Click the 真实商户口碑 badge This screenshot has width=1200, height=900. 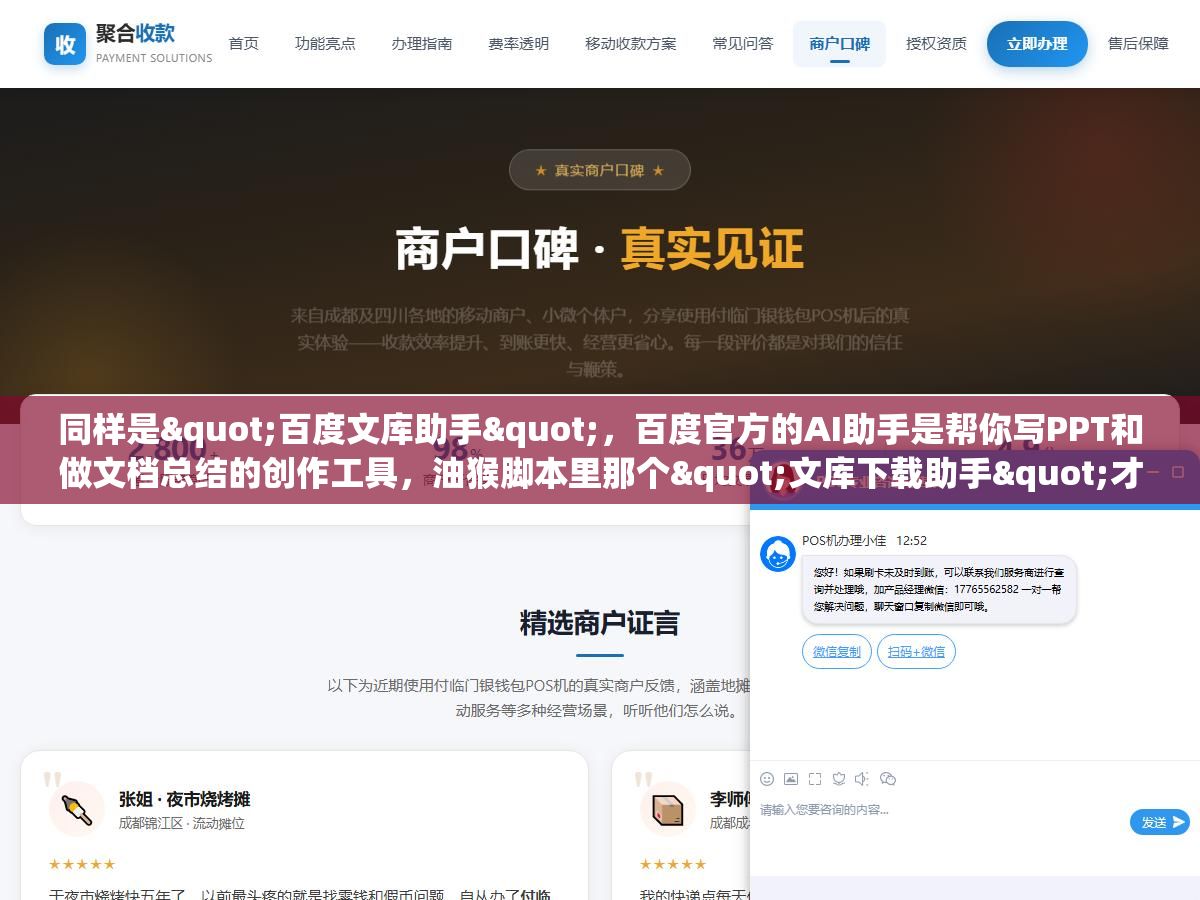(600, 170)
